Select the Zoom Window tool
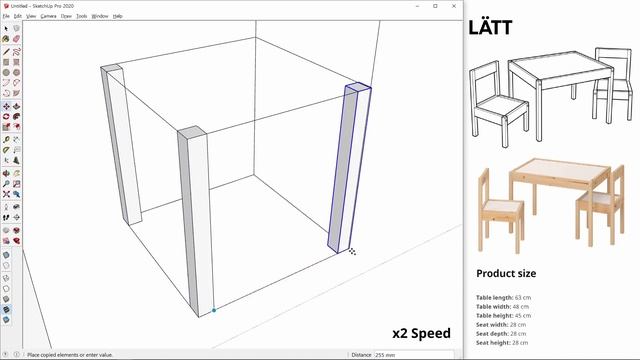This screenshot has width=640, height=360. [x=16, y=184]
